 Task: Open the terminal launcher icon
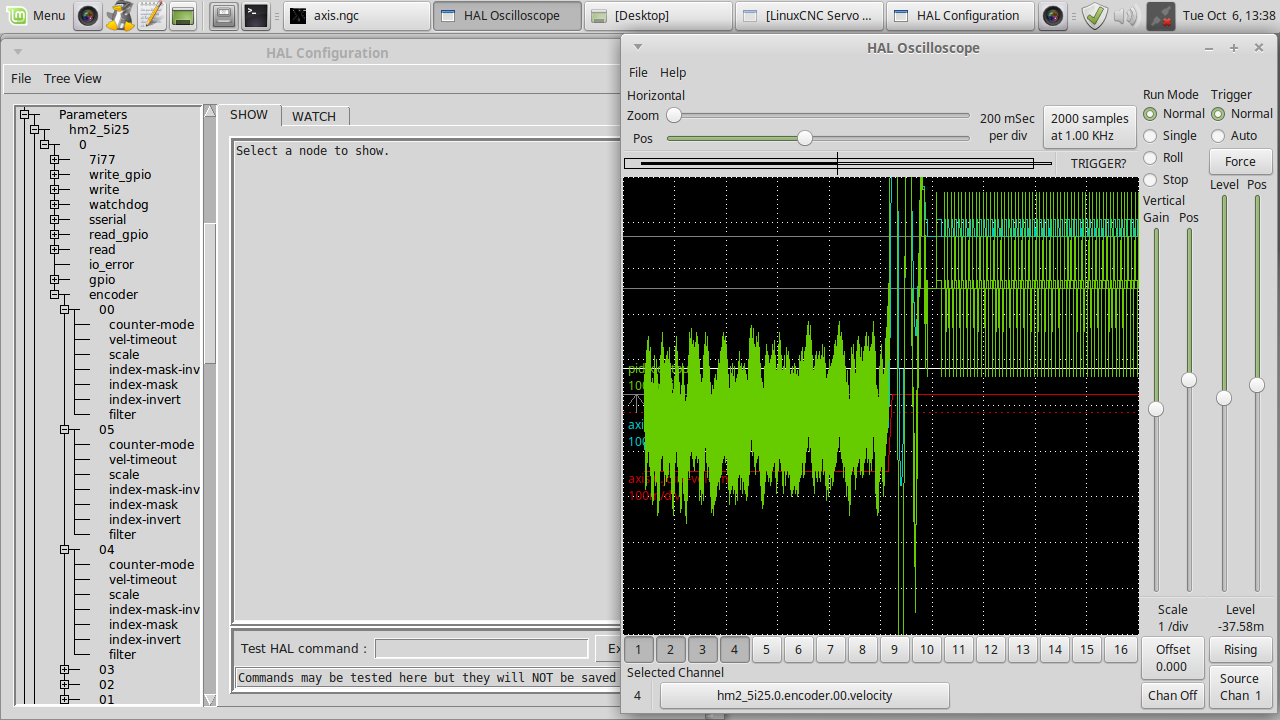(256, 15)
